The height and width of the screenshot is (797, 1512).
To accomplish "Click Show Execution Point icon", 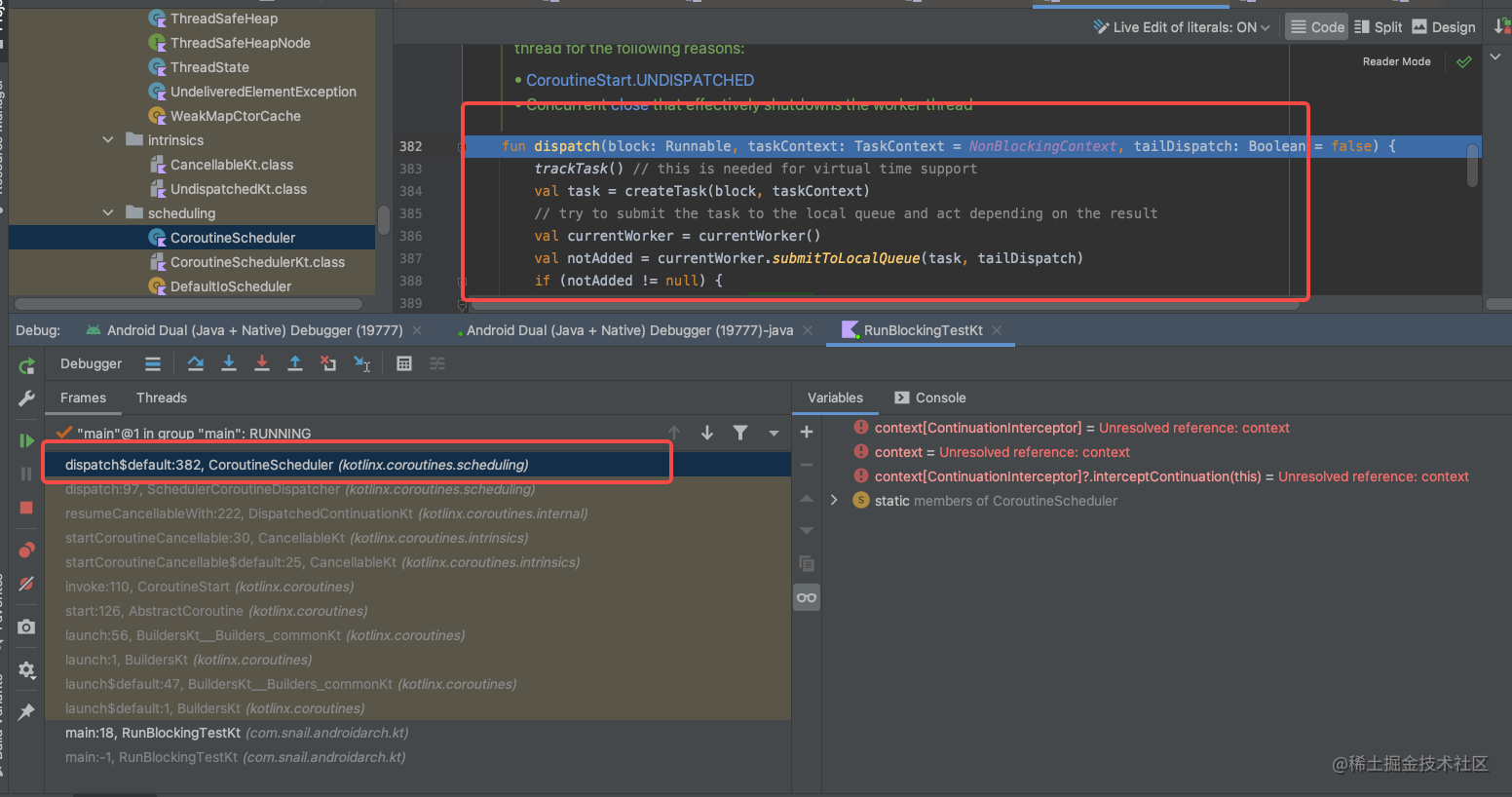I will coord(153,363).
